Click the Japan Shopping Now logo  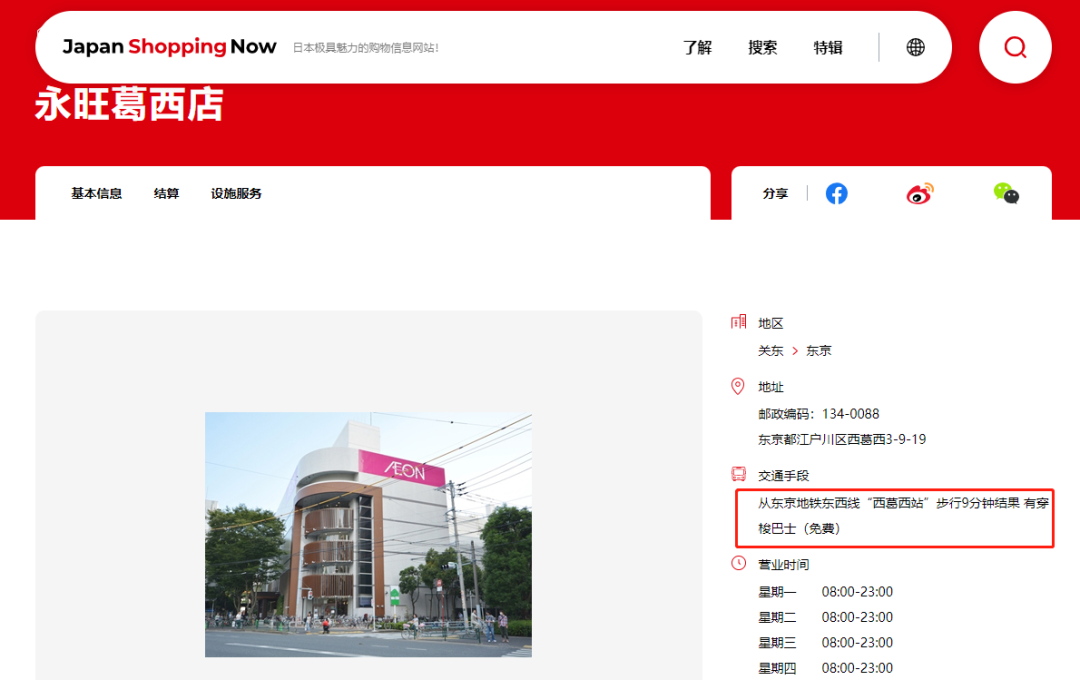169,47
